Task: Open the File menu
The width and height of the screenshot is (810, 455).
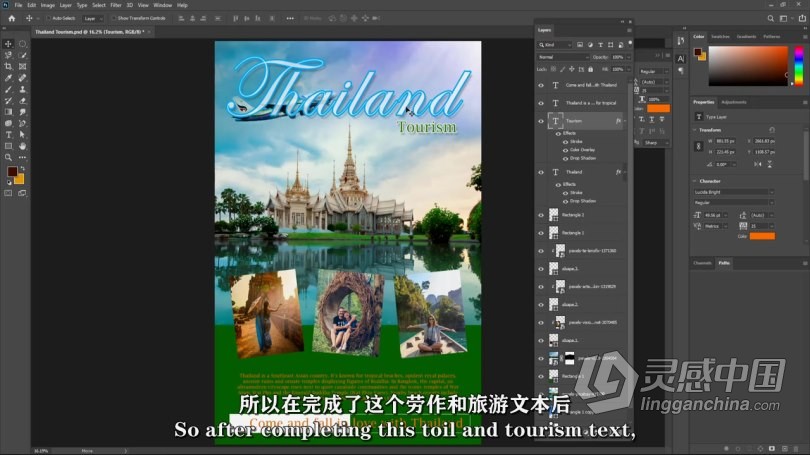Action: tap(18, 5)
